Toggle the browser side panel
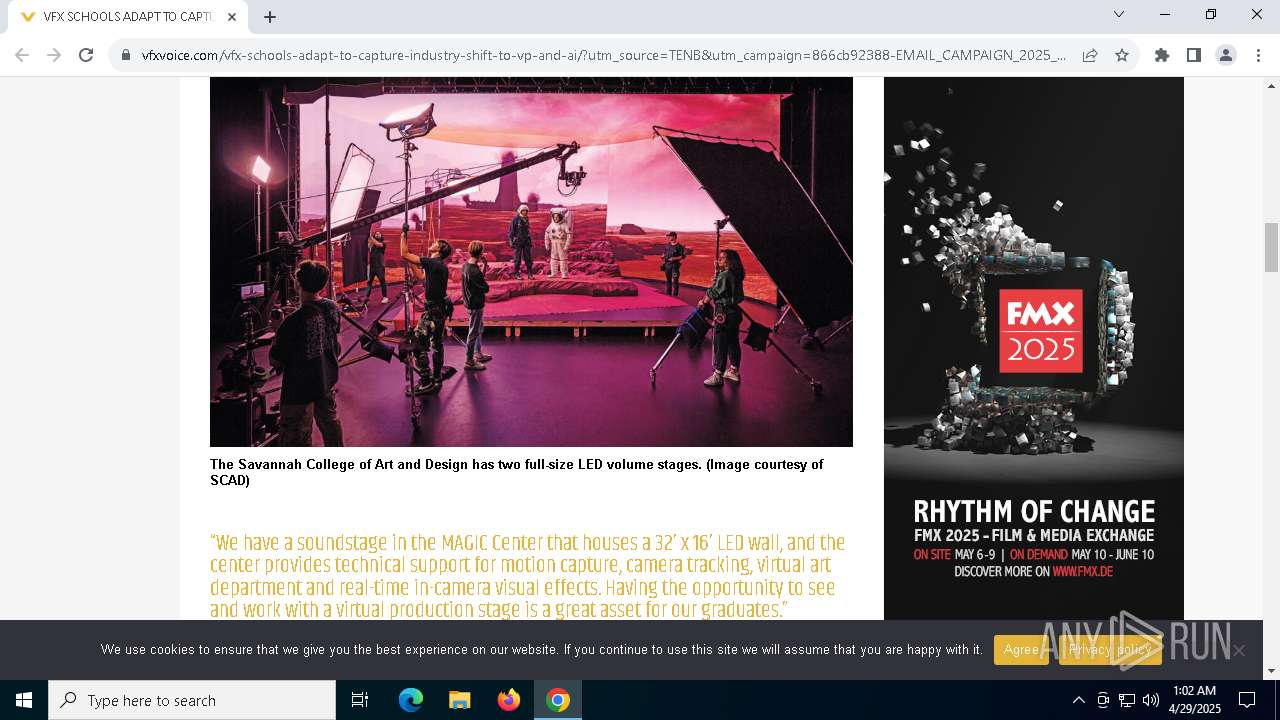1280x720 pixels. pyautogui.click(x=1194, y=55)
